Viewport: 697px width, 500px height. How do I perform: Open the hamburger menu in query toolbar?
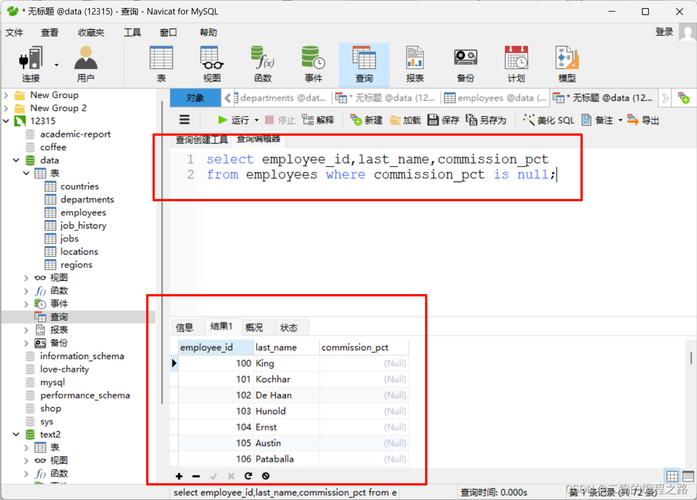tap(184, 120)
